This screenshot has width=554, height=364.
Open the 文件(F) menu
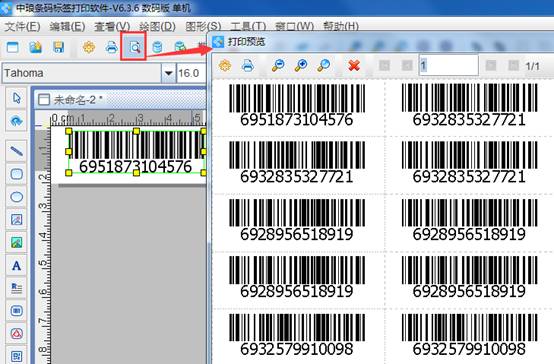pyautogui.click(x=22, y=27)
